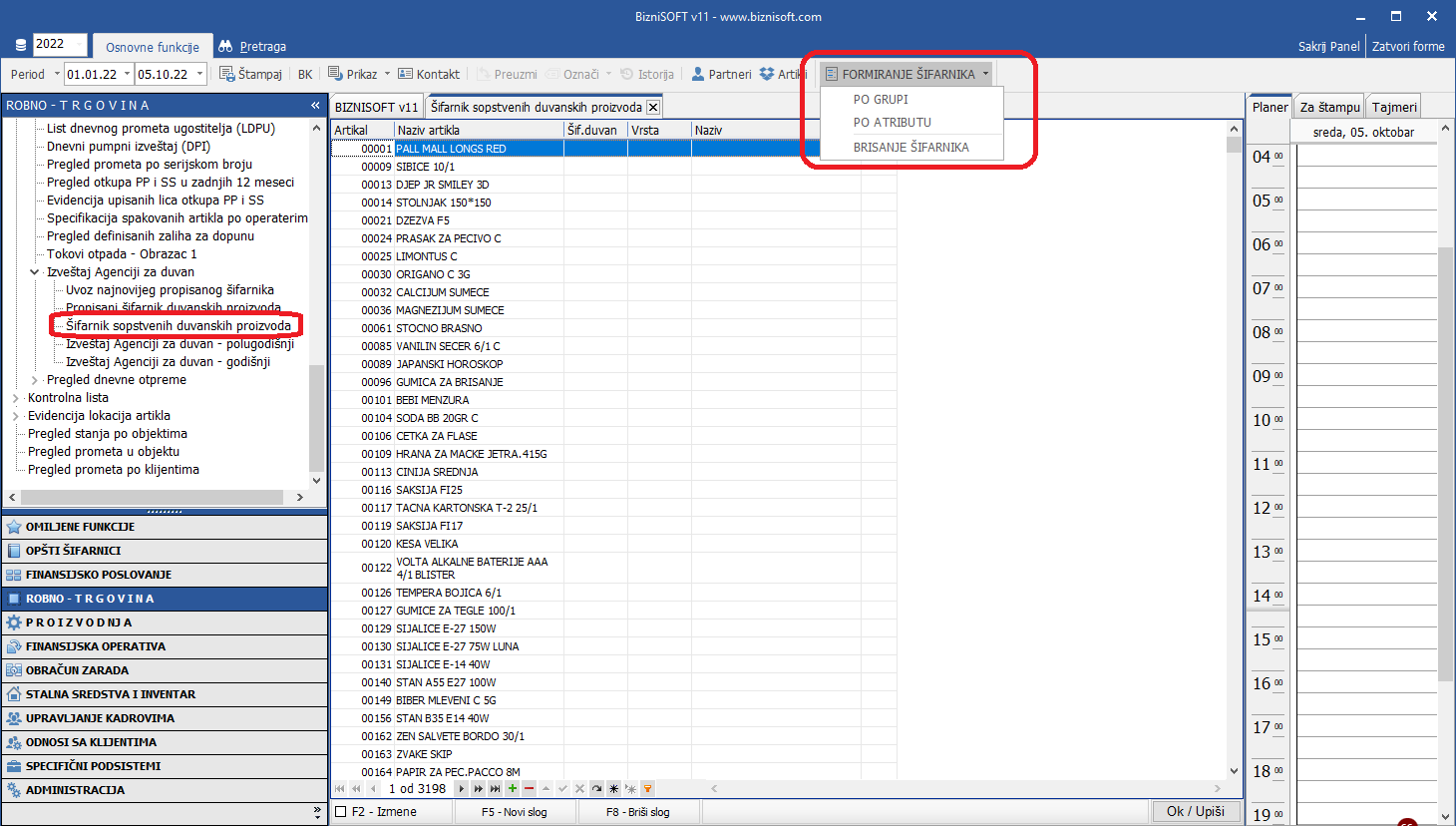Image resolution: width=1456 pixels, height=826 pixels.
Task: Open the Prikaz dropdown arrow
Action: [x=387, y=74]
